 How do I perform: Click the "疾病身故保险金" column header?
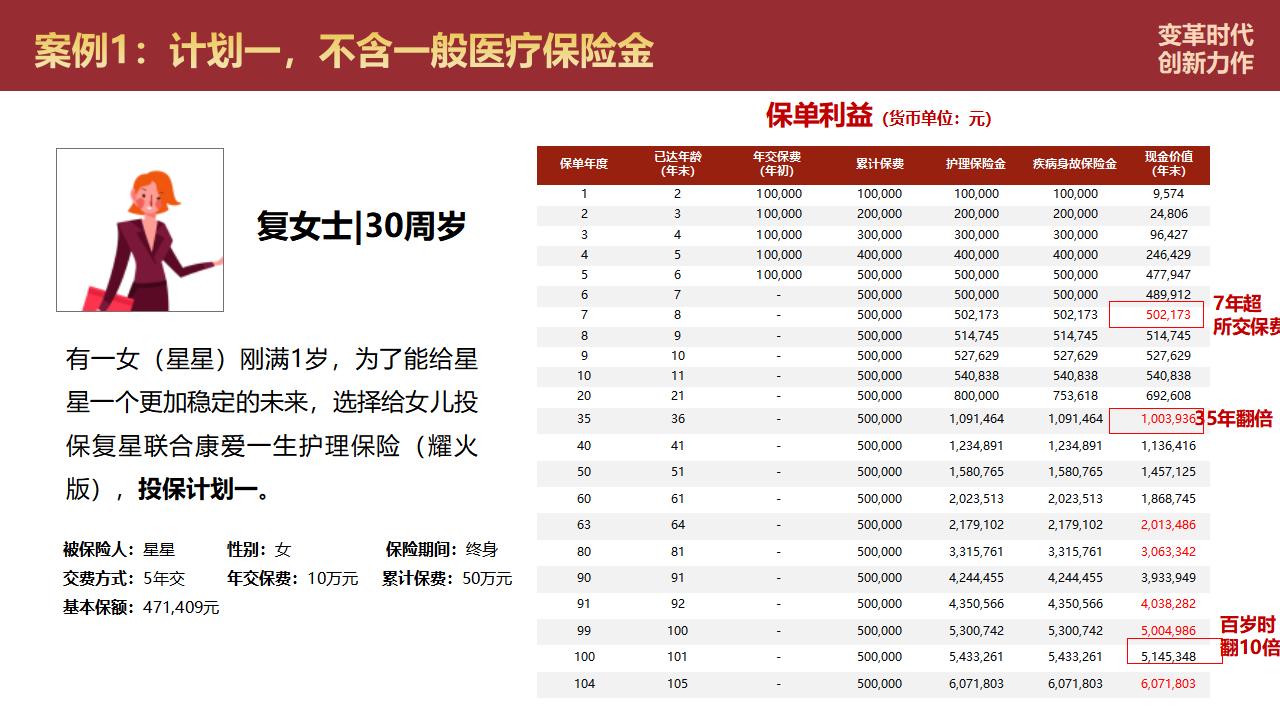click(x=1074, y=164)
